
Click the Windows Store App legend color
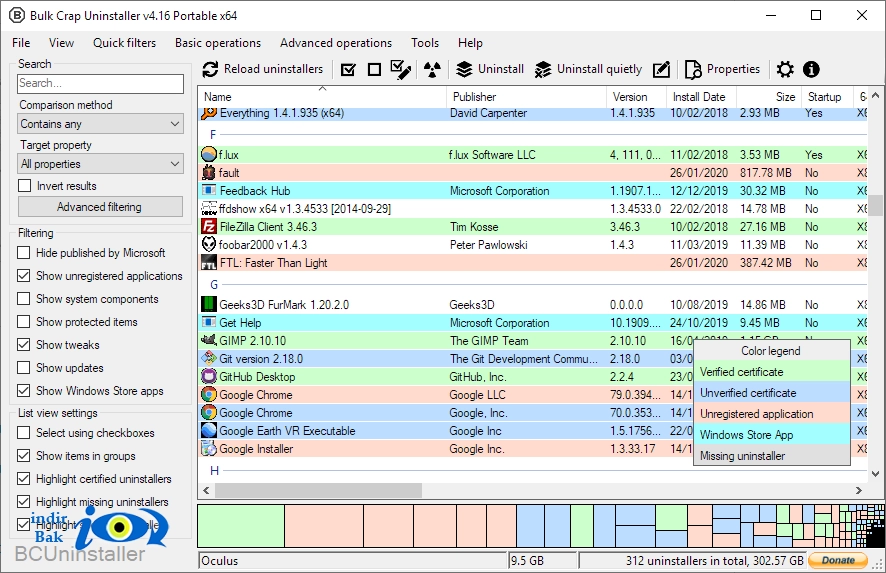[x=771, y=435]
